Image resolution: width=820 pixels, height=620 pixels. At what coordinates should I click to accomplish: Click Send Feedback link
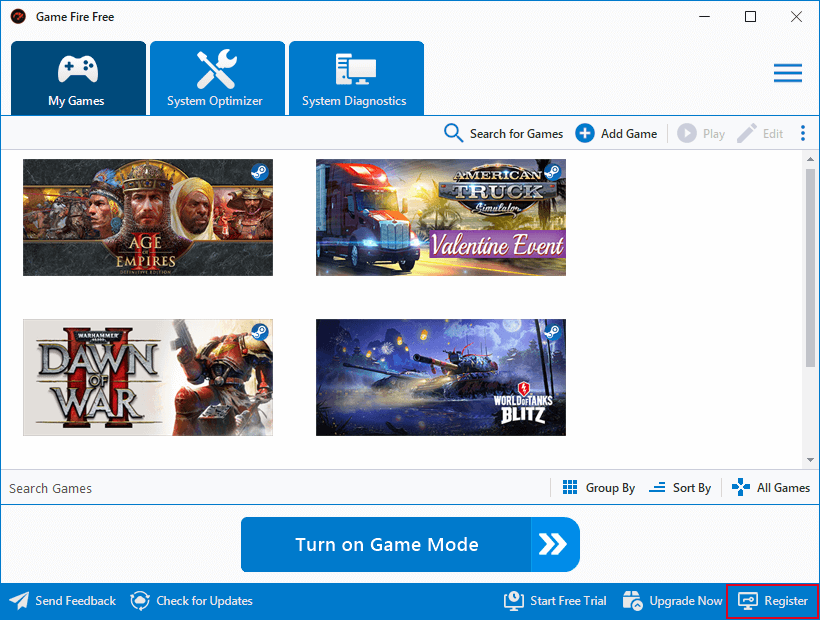click(63, 601)
